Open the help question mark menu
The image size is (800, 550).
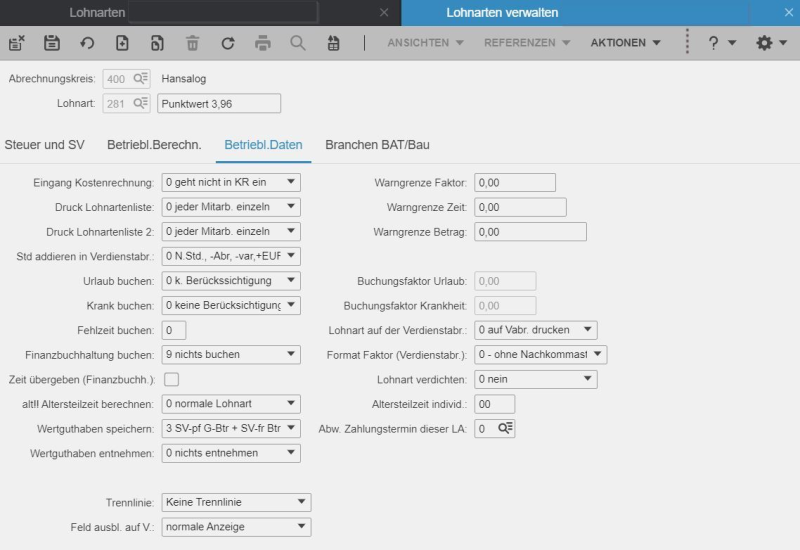tap(721, 43)
